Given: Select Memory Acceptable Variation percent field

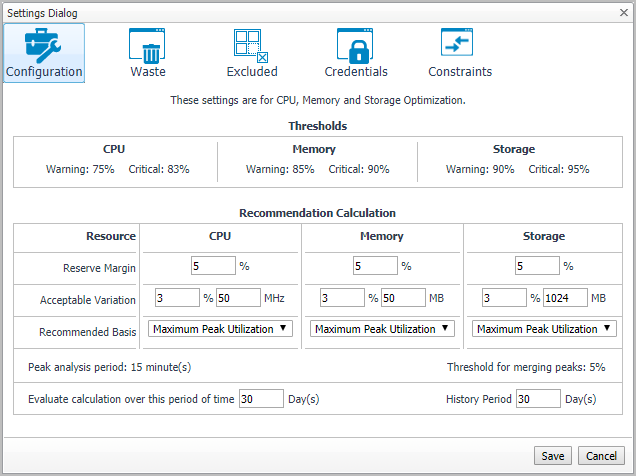Looking at the screenshot, I should (343, 298).
